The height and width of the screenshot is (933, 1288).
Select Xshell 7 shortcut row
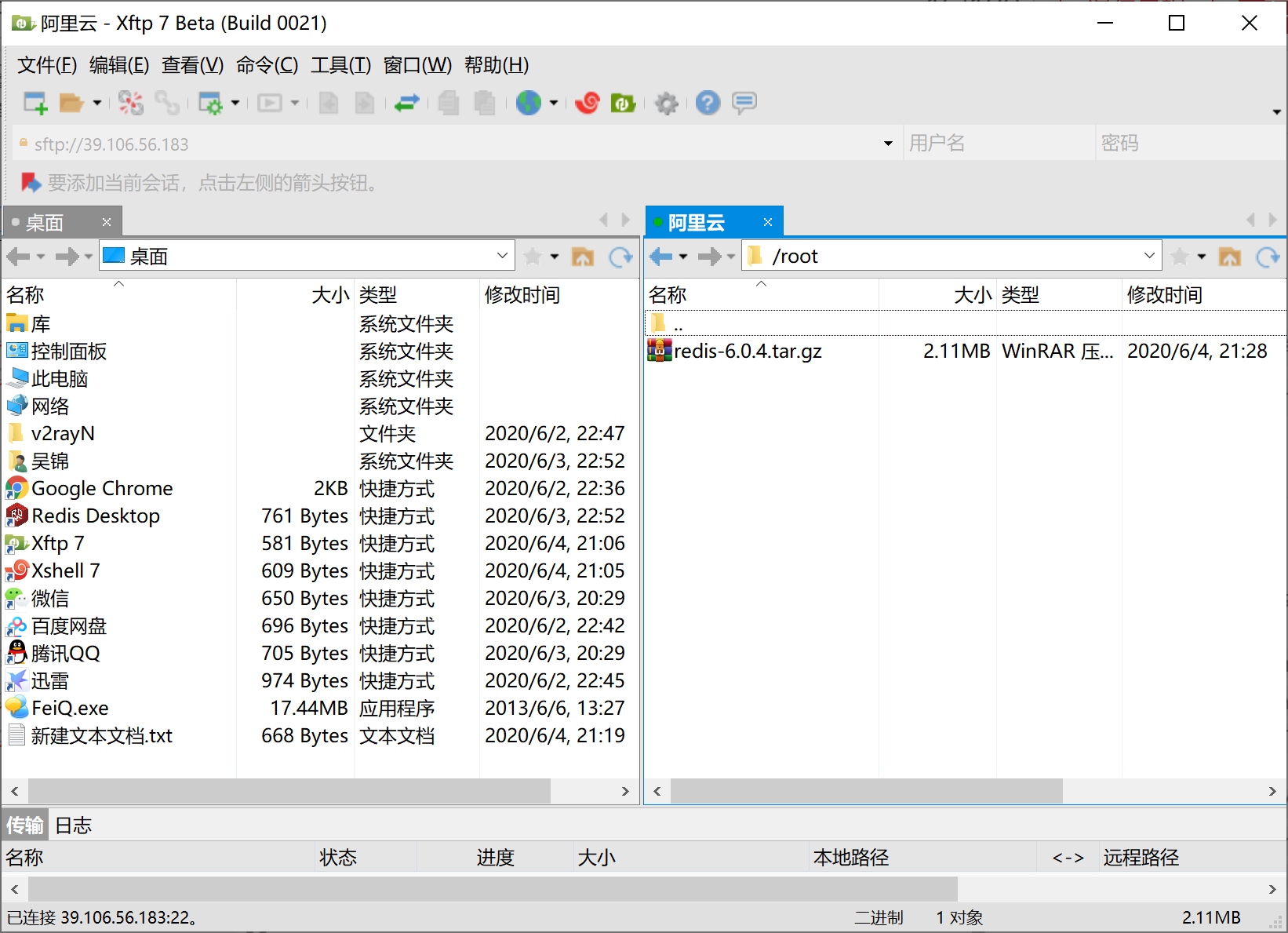[321, 570]
